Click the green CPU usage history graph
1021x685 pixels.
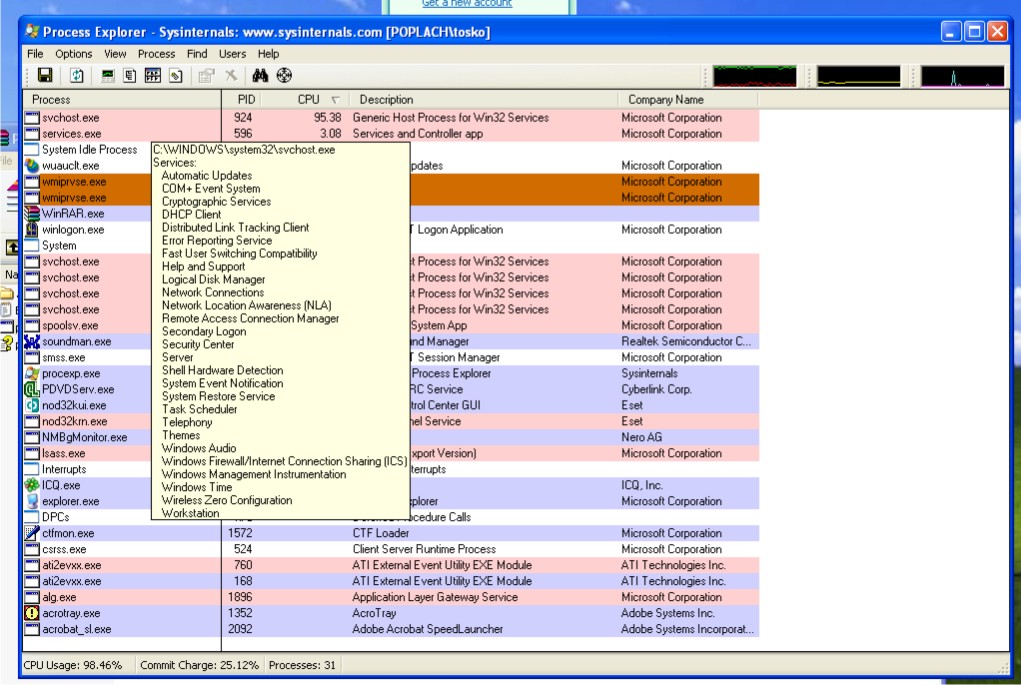pyautogui.click(x=755, y=77)
